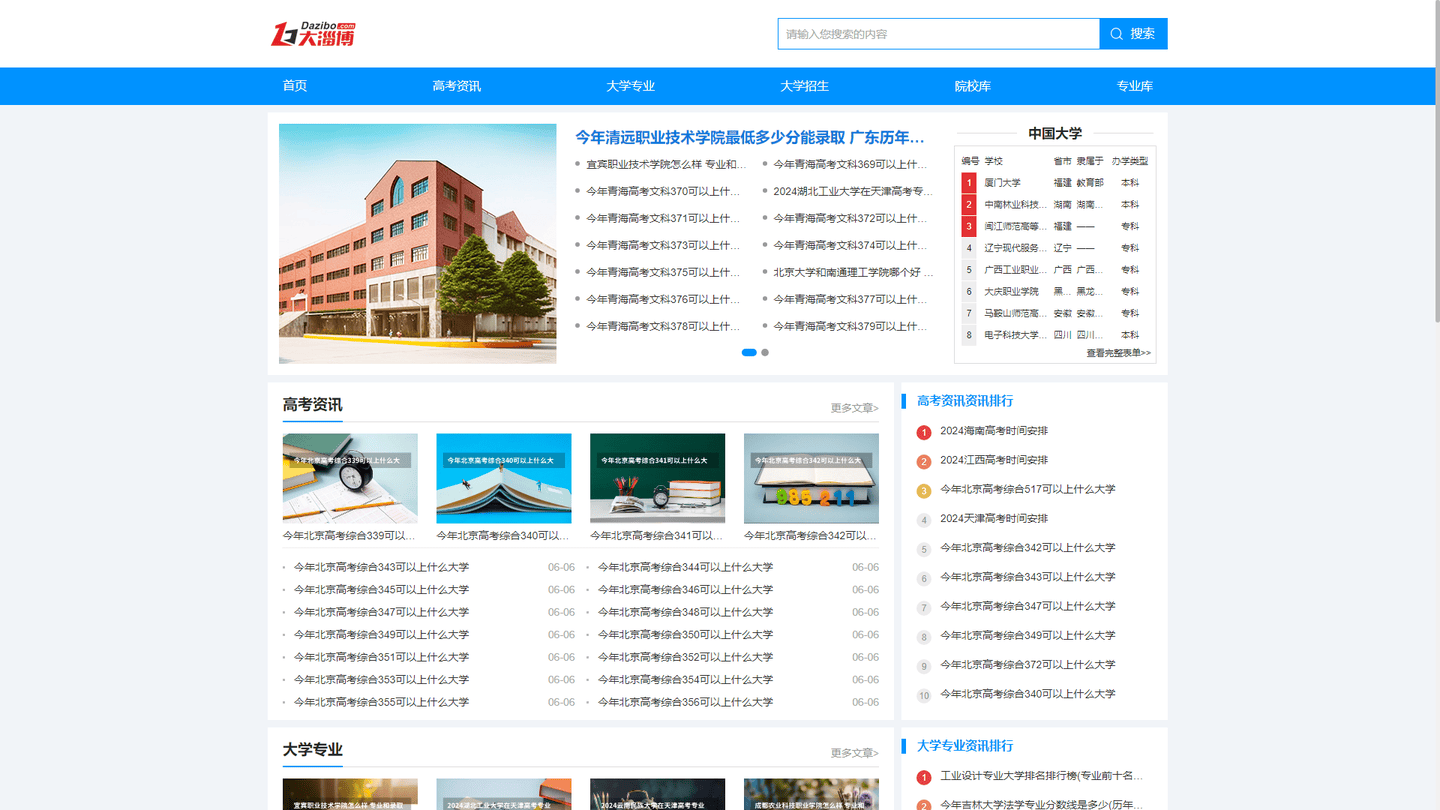
Task: Open list item 今年北京高考综合349可以上什么大学
Action: click(381, 635)
